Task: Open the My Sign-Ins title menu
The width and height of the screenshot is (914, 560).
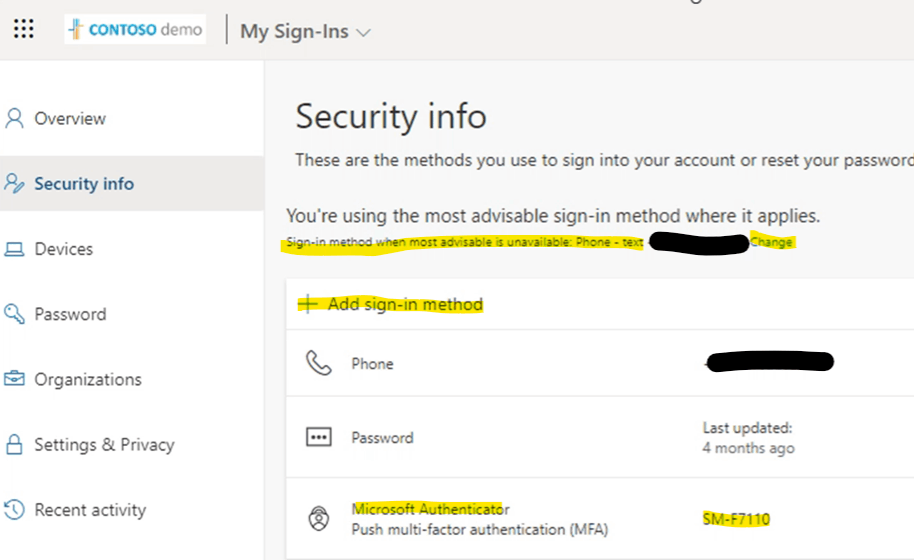Action: pyautogui.click(x=294, y=31)
